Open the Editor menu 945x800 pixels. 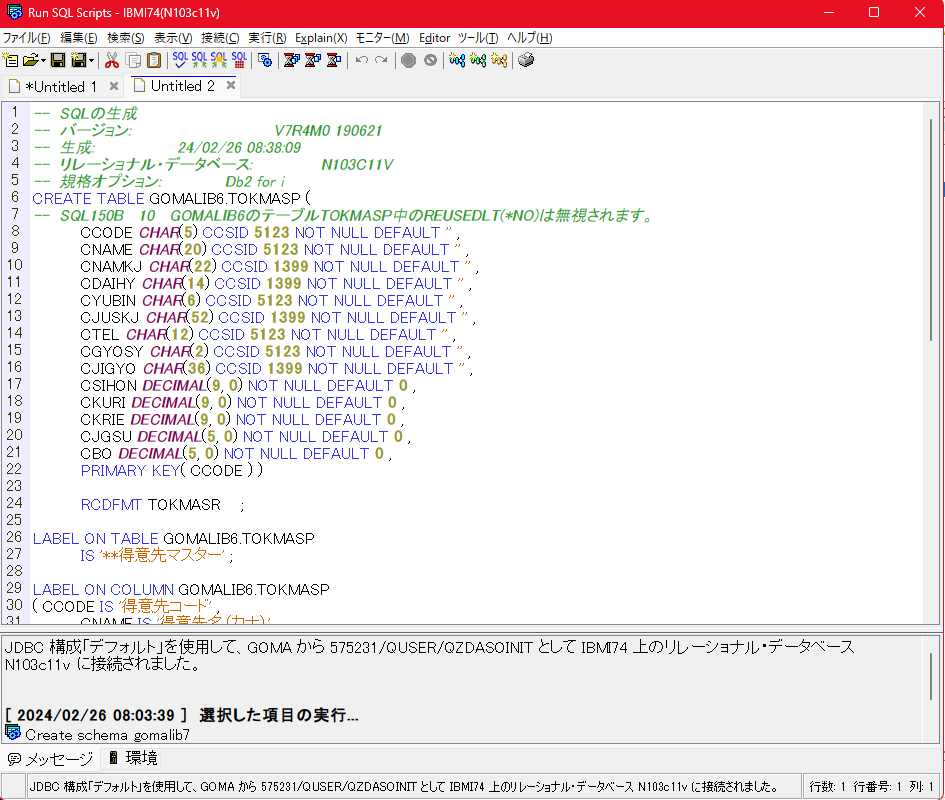(434, 38)
